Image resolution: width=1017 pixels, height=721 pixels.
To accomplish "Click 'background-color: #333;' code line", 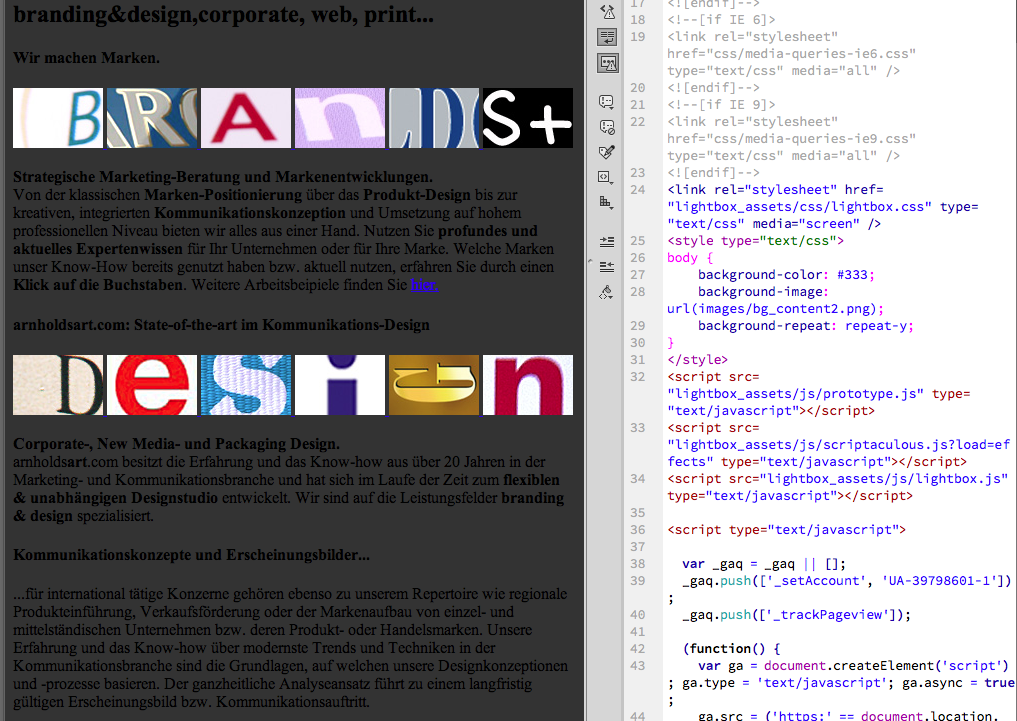I will coord(786,275).
